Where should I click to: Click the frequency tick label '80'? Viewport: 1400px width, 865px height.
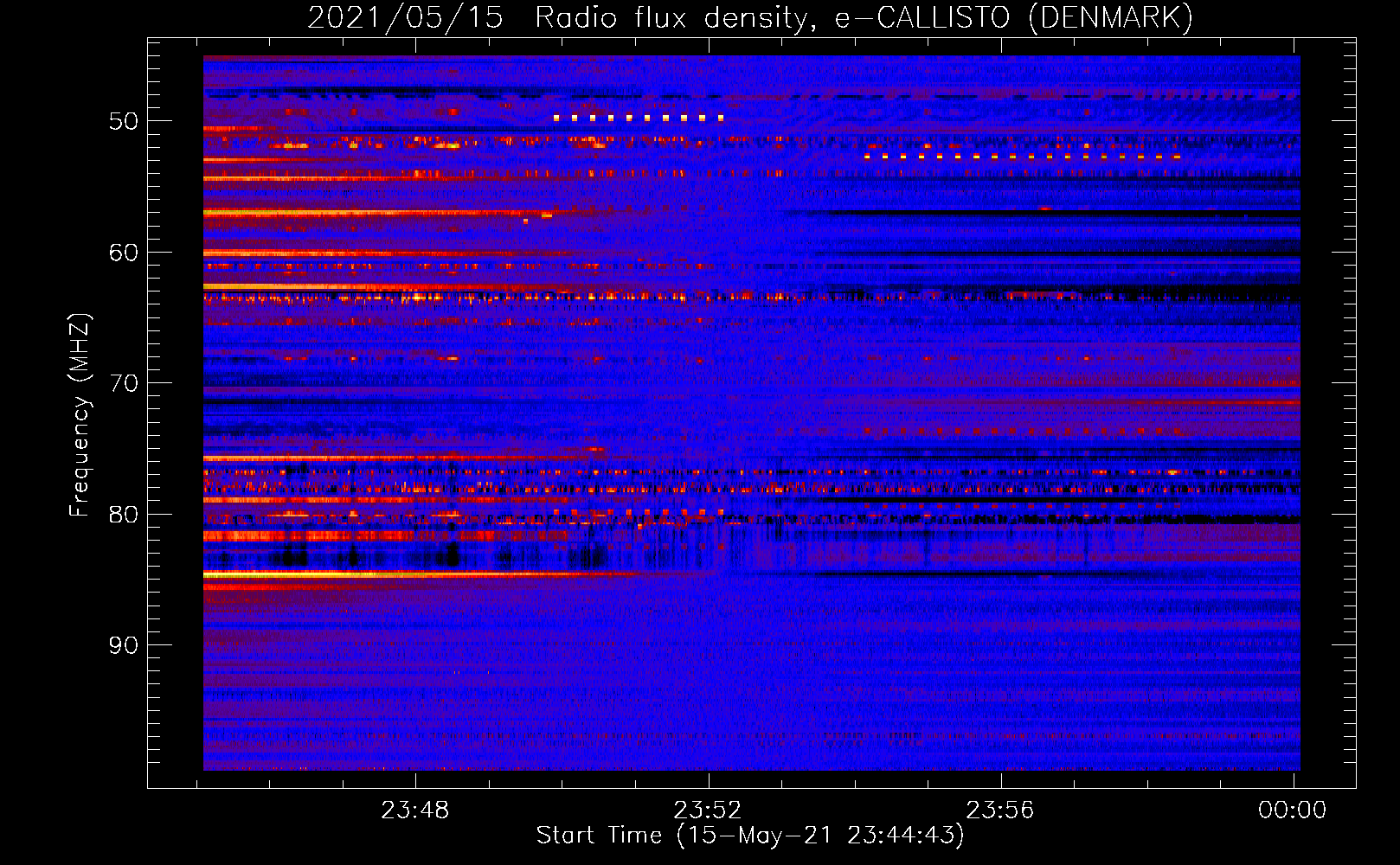124,515
